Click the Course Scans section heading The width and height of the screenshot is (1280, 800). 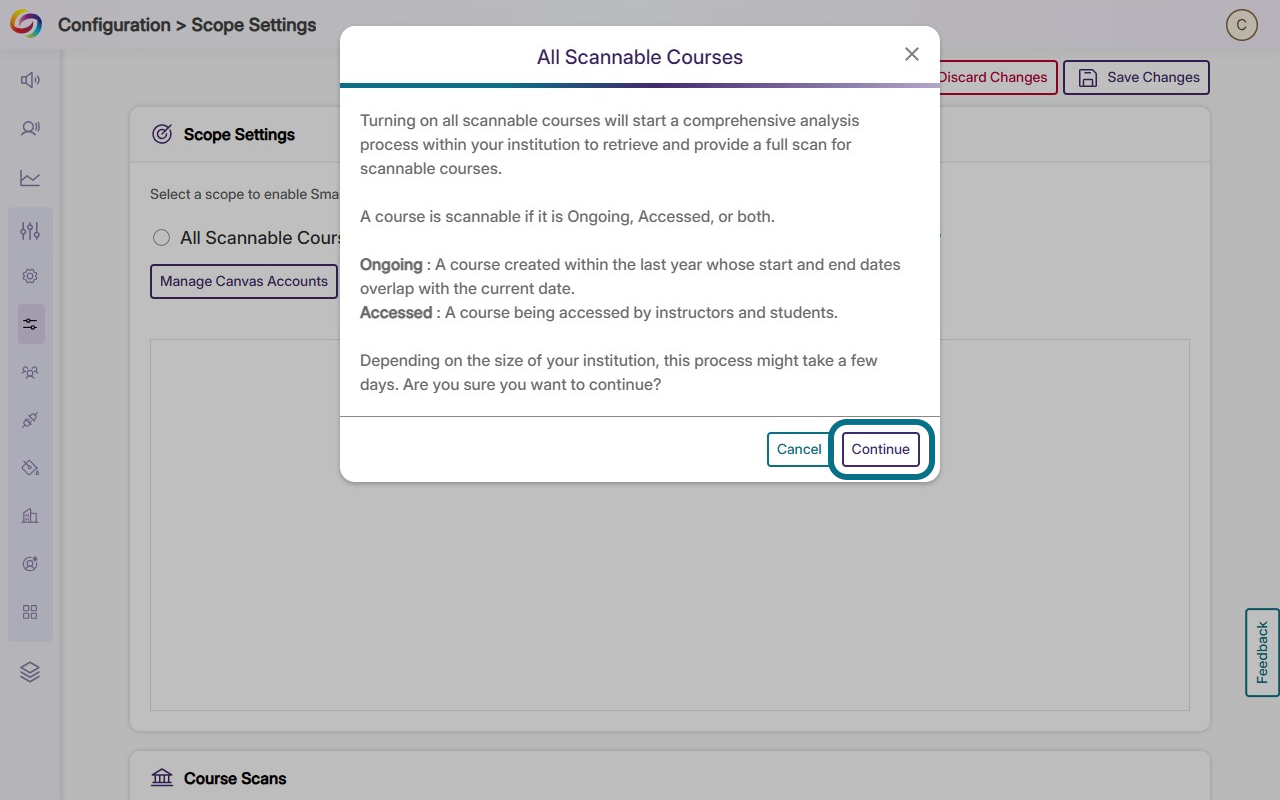(235, 778)
